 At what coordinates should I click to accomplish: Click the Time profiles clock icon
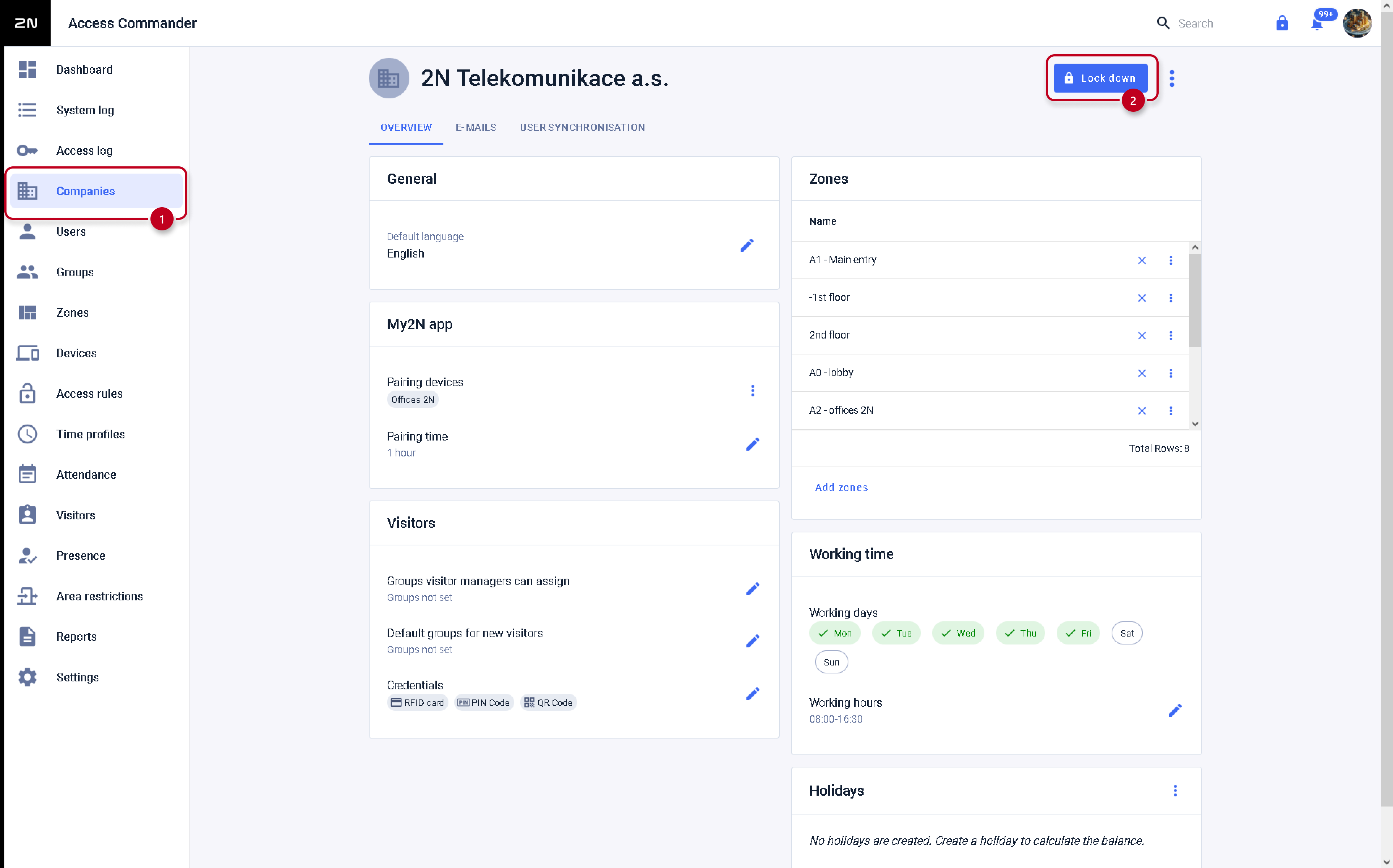tap(27, 434)
